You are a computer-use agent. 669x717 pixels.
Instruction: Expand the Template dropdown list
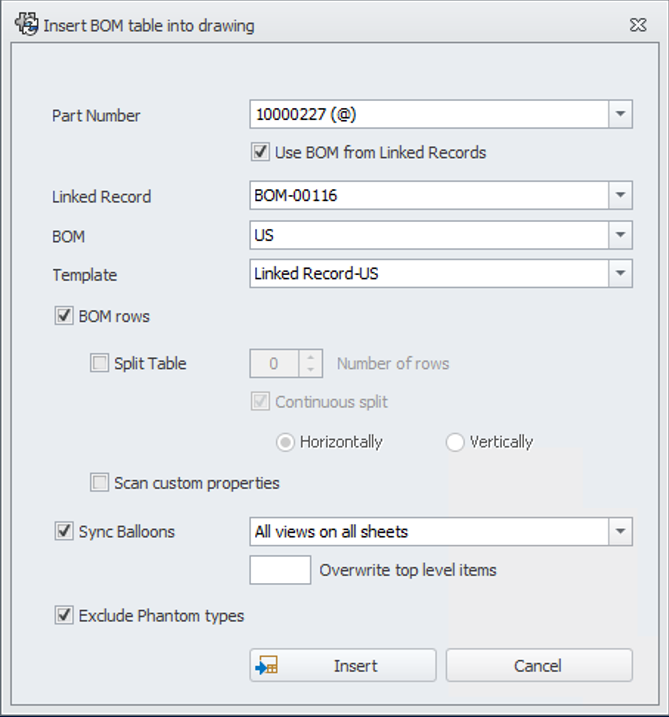click(620, 274)
